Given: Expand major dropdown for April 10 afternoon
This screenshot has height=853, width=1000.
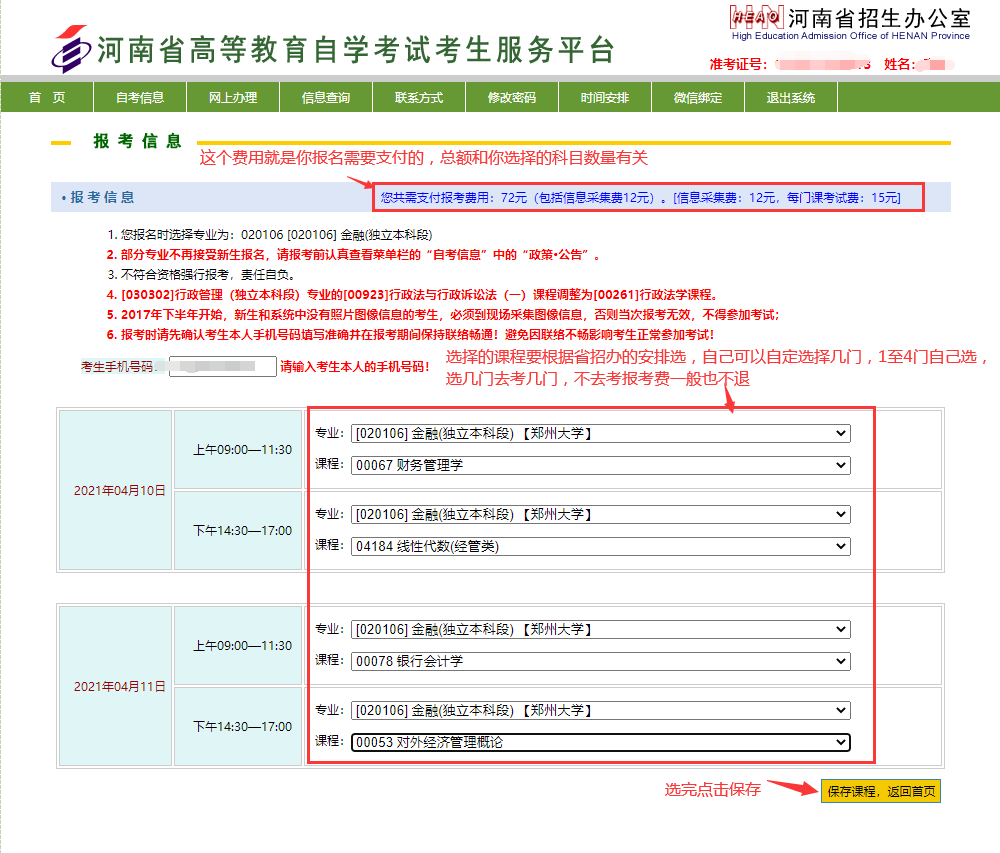Looking at the screenshot, I should [600, 515].
